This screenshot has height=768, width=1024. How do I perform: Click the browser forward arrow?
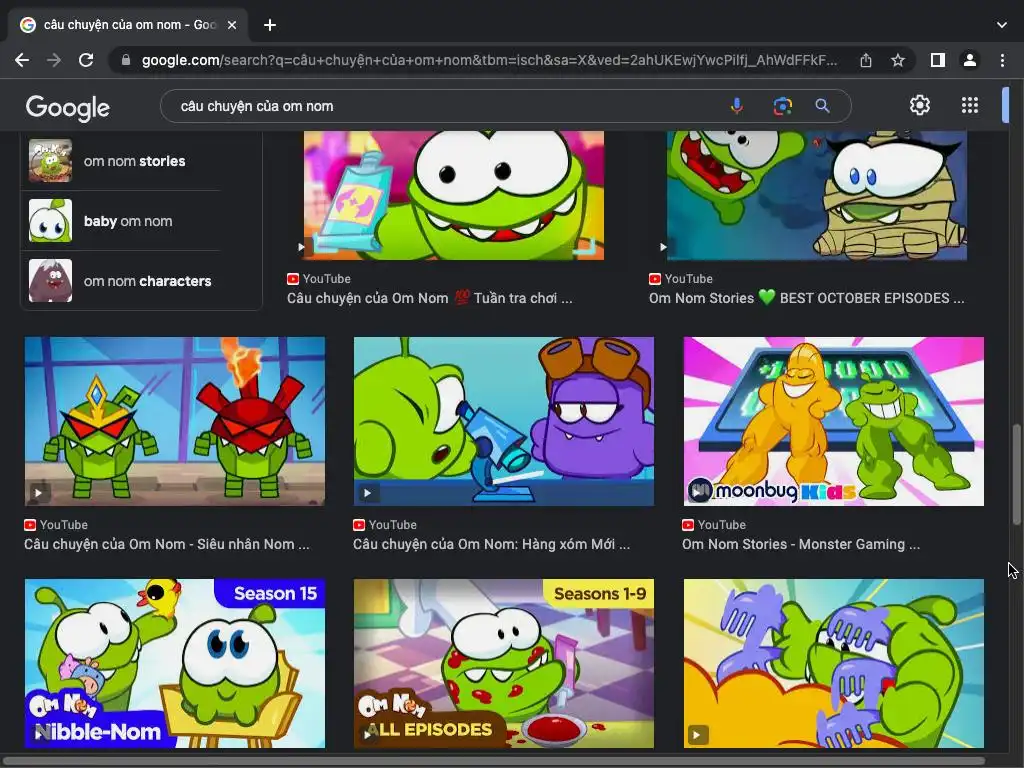(x=54, y=60)
